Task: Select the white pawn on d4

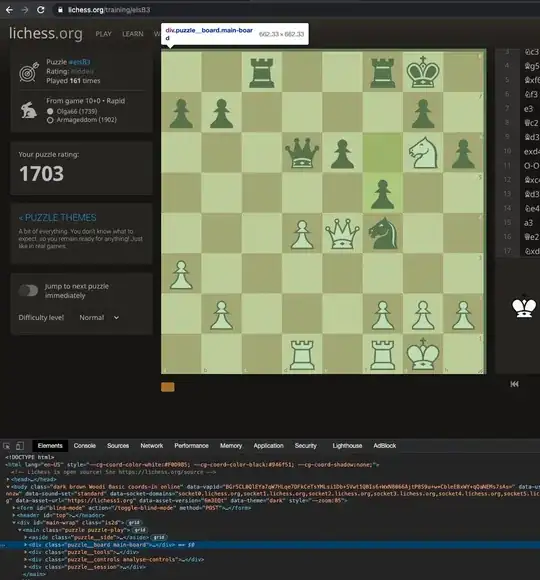Action: (x=302, y=235)
